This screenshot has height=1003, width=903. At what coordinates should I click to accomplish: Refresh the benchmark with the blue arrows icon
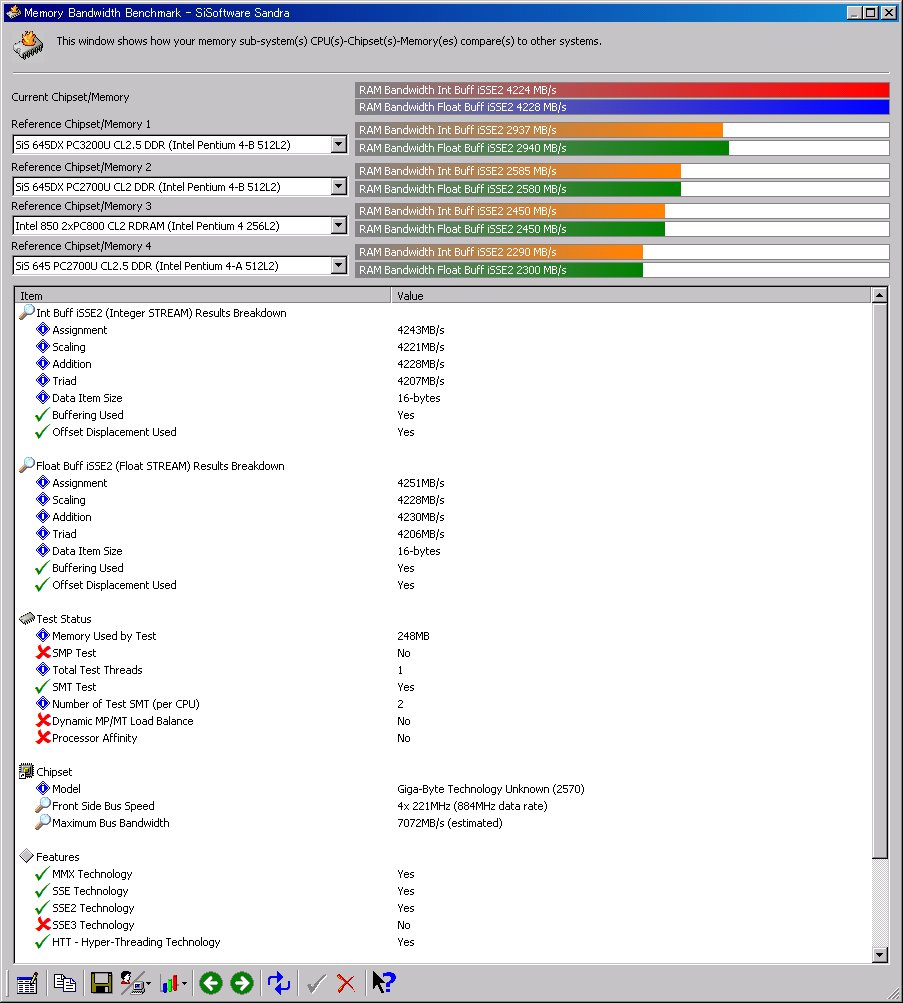pos(279,983)
